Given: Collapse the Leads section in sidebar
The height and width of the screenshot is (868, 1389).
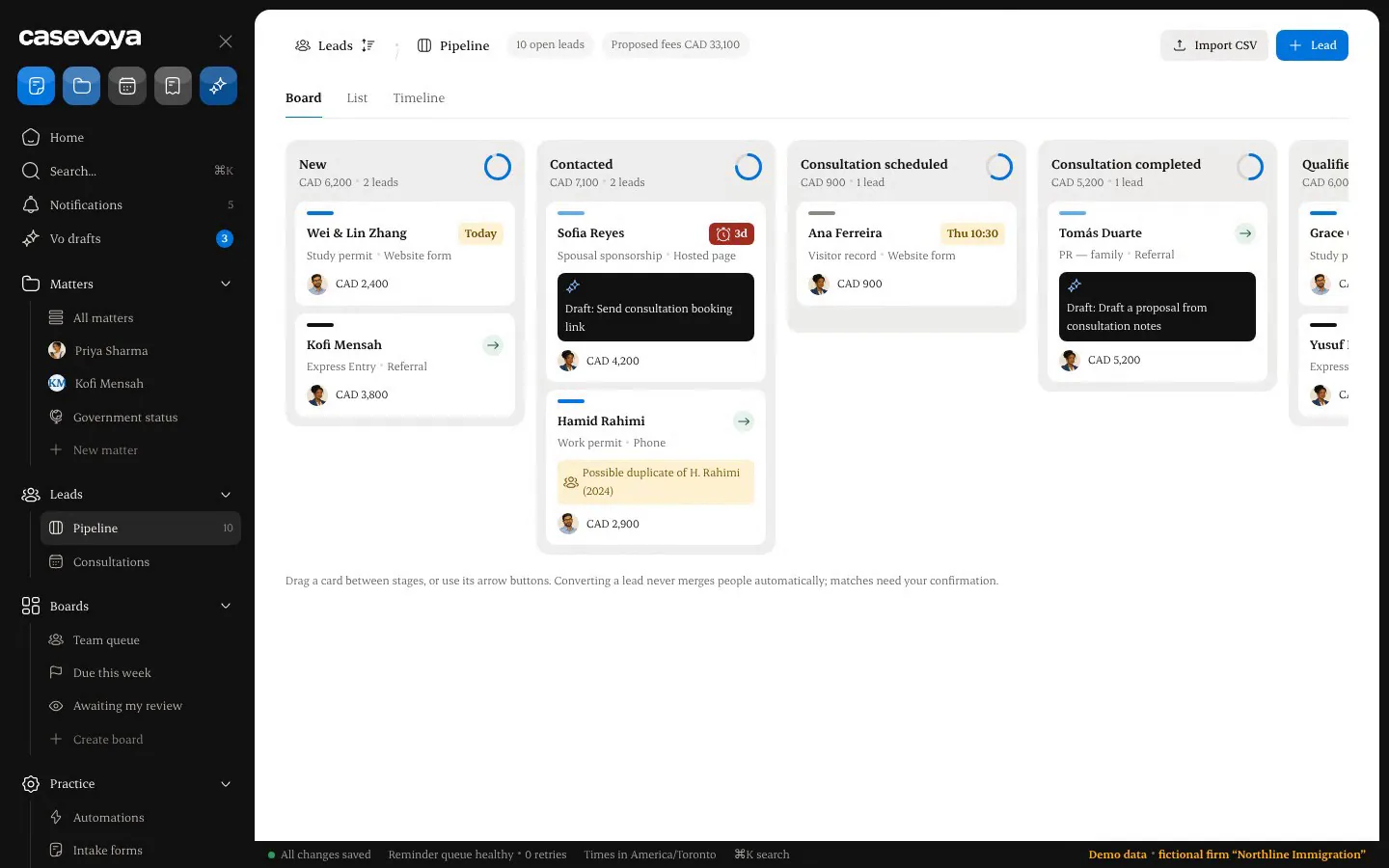Looking at the screenshot, I should (226, 495).
